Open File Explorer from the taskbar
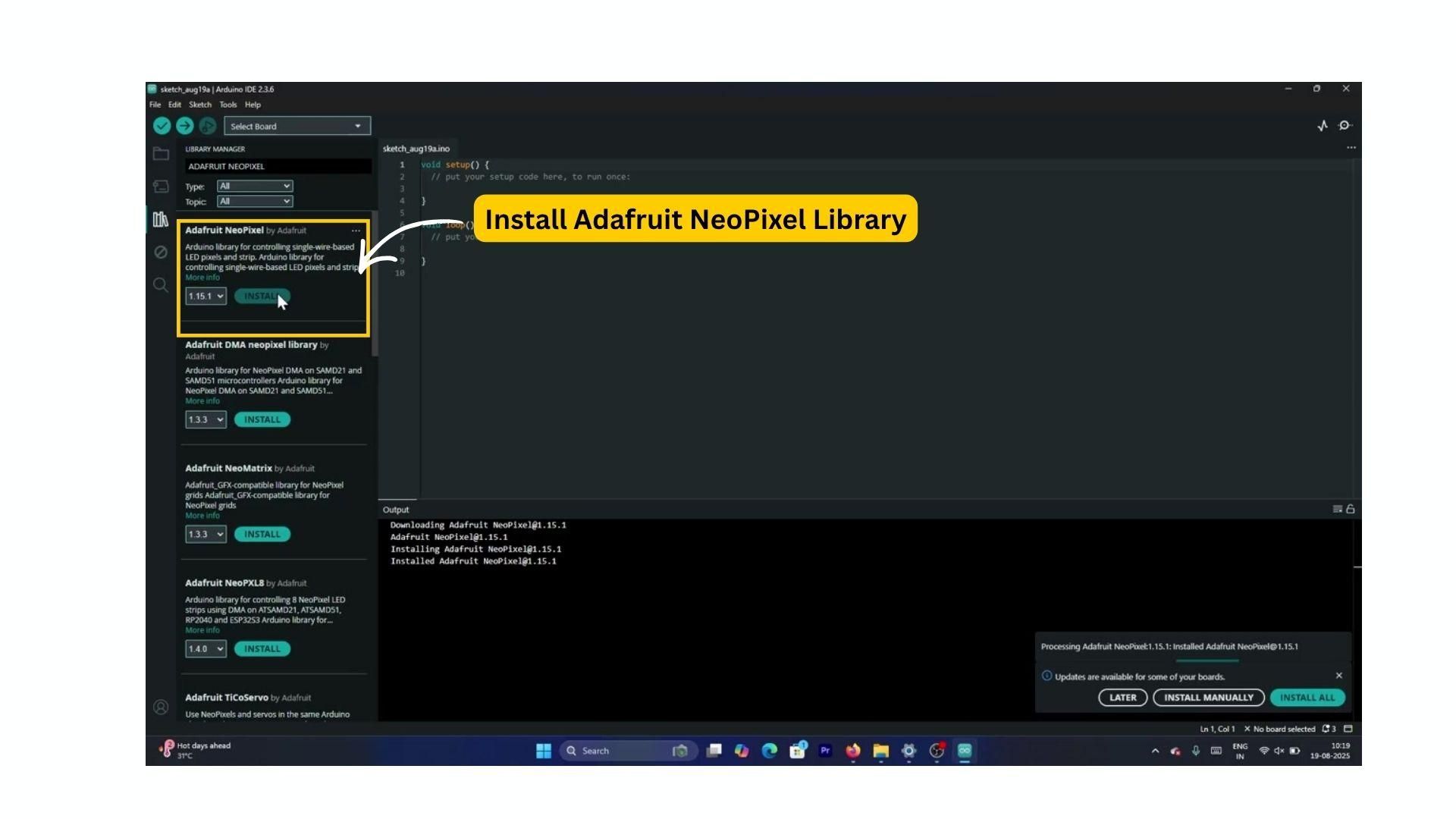The image size is (1456, 819). (x=880, y=751)
